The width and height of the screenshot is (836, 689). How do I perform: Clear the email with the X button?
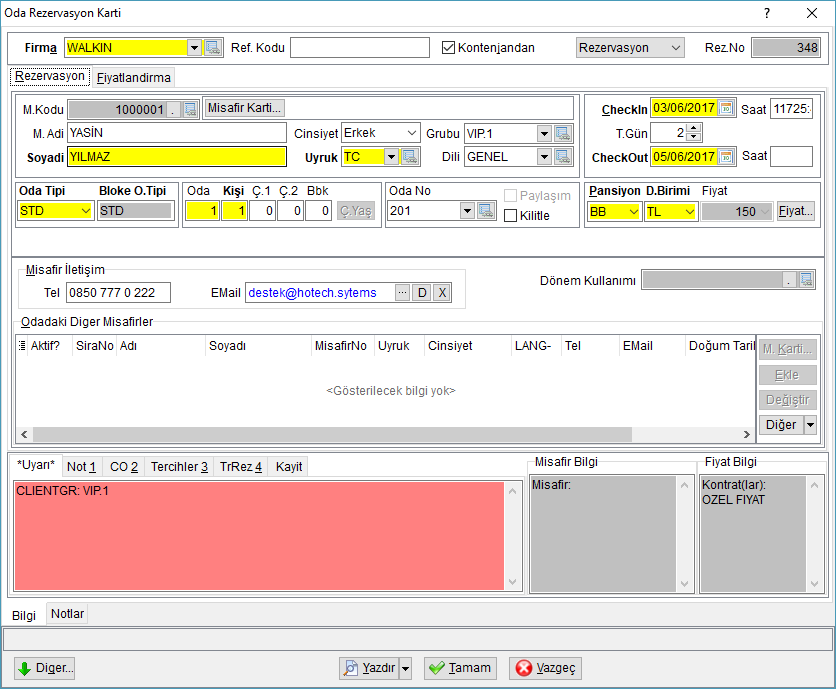point(442,292)
